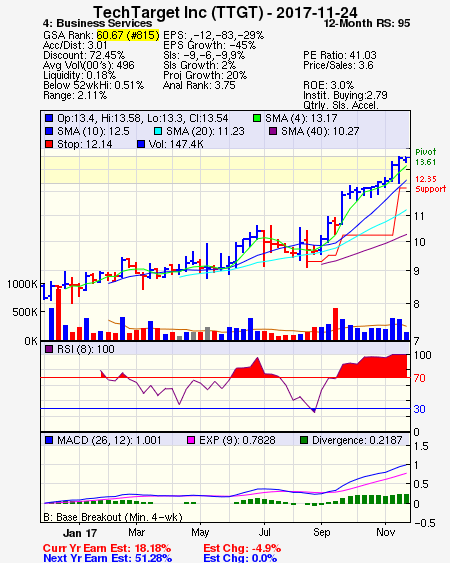
Task: Click the SMA (4): 13.17 legend text
Action: [x=301, y=118]
